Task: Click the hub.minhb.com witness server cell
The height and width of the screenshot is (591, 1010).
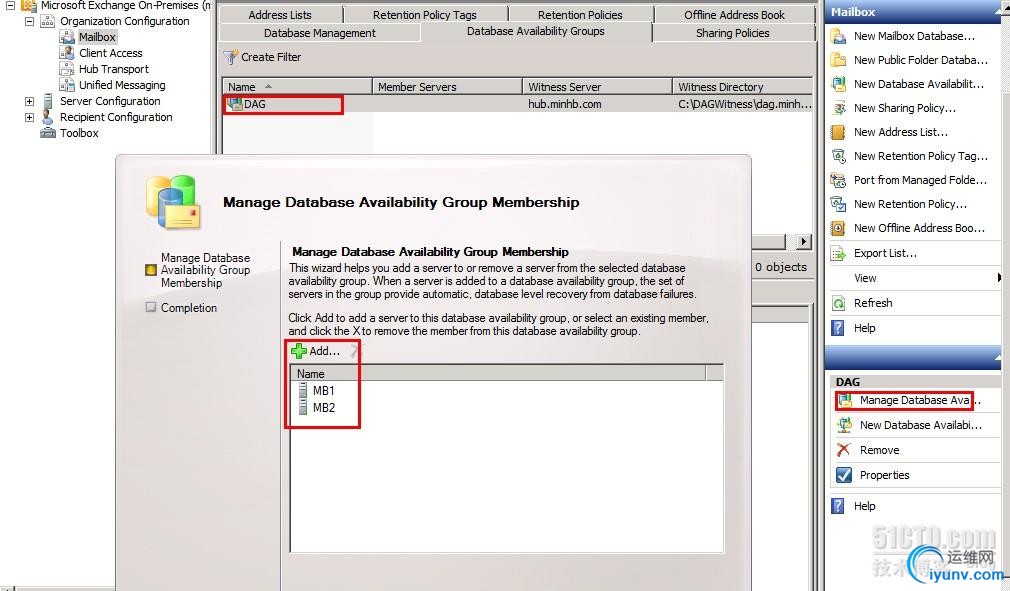Action: click(x=565, y=104)
